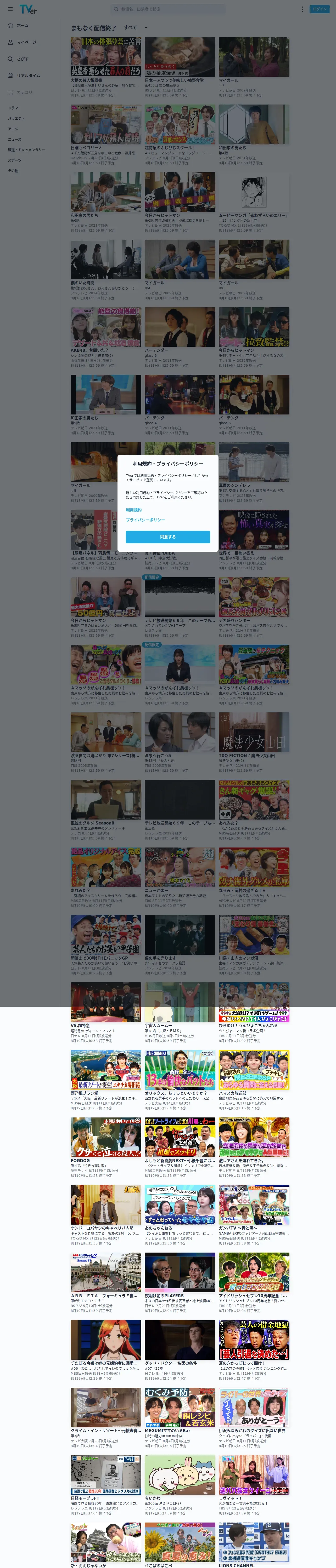Click the ログイン login button

pos(320,9)
